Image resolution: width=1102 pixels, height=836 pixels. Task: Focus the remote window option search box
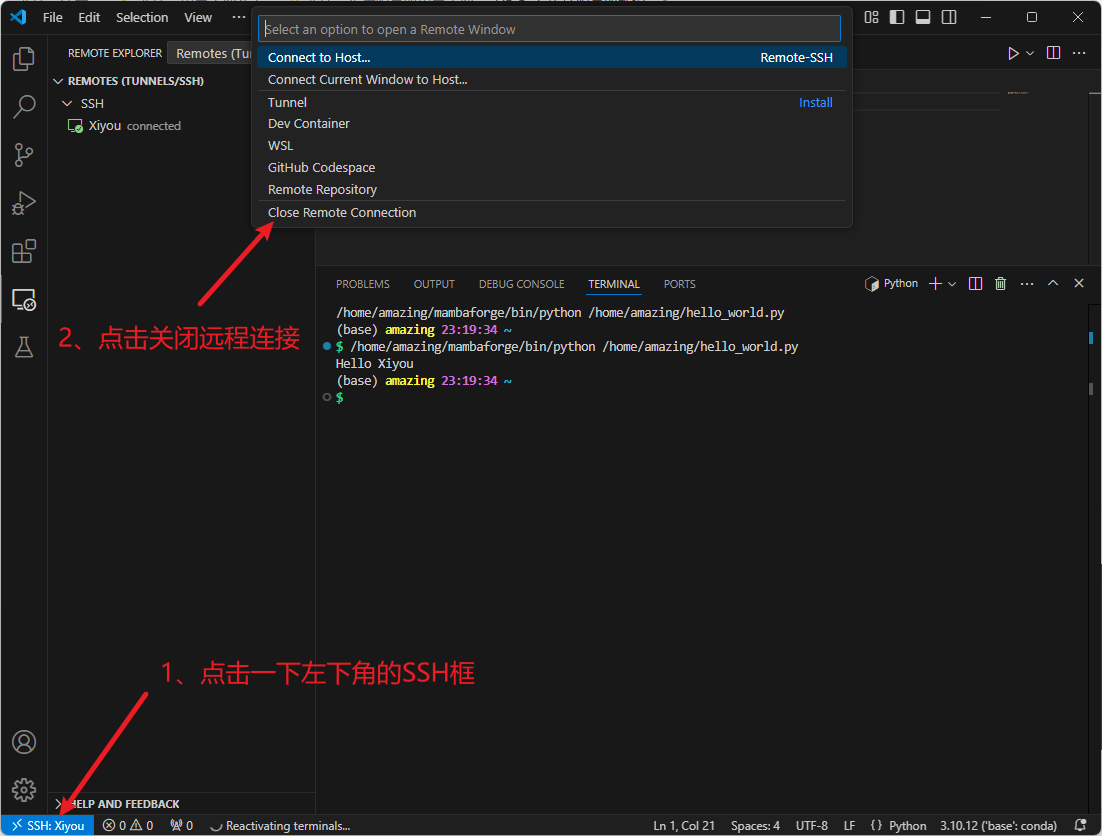[550, 29]
